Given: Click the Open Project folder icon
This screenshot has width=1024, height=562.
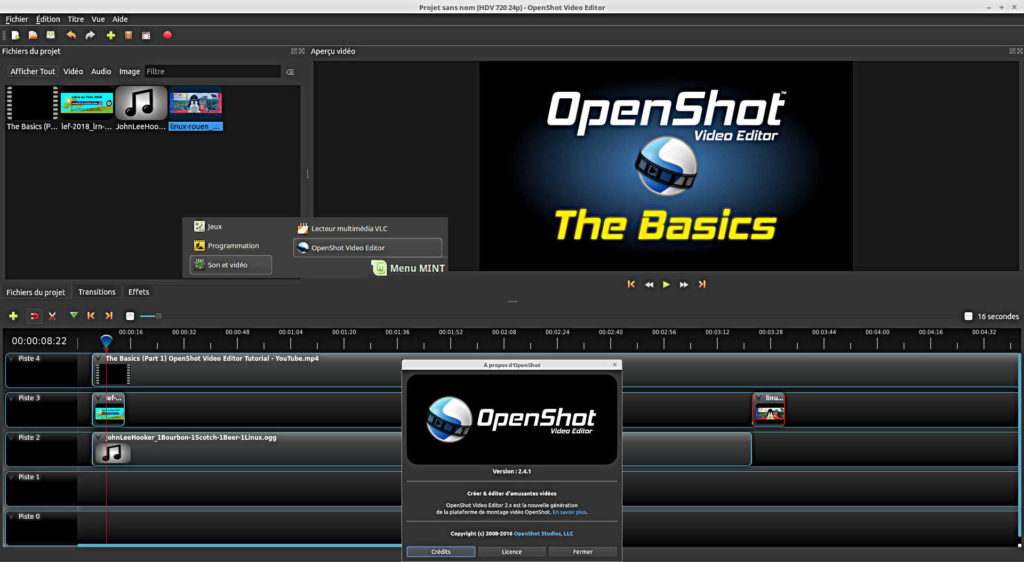Looking at the screenshot, I should [x=33, y=35].
